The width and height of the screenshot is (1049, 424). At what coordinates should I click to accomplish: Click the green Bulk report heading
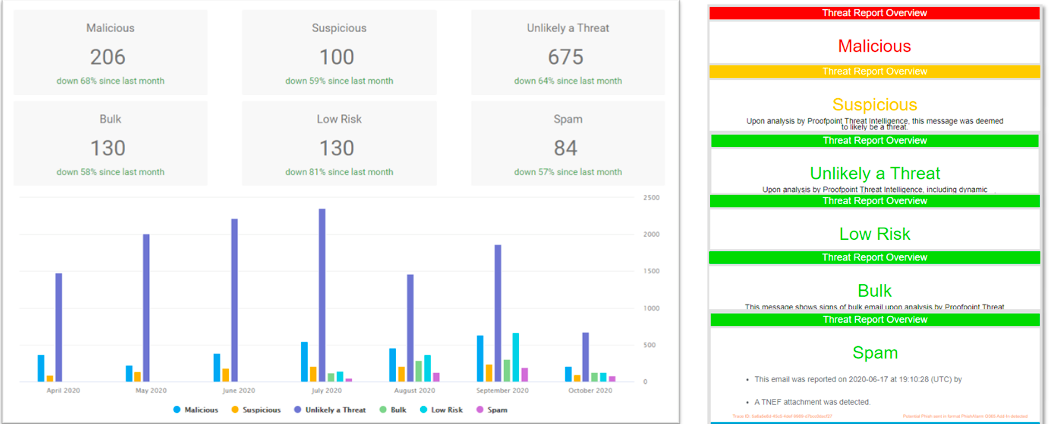coord(875,291)
